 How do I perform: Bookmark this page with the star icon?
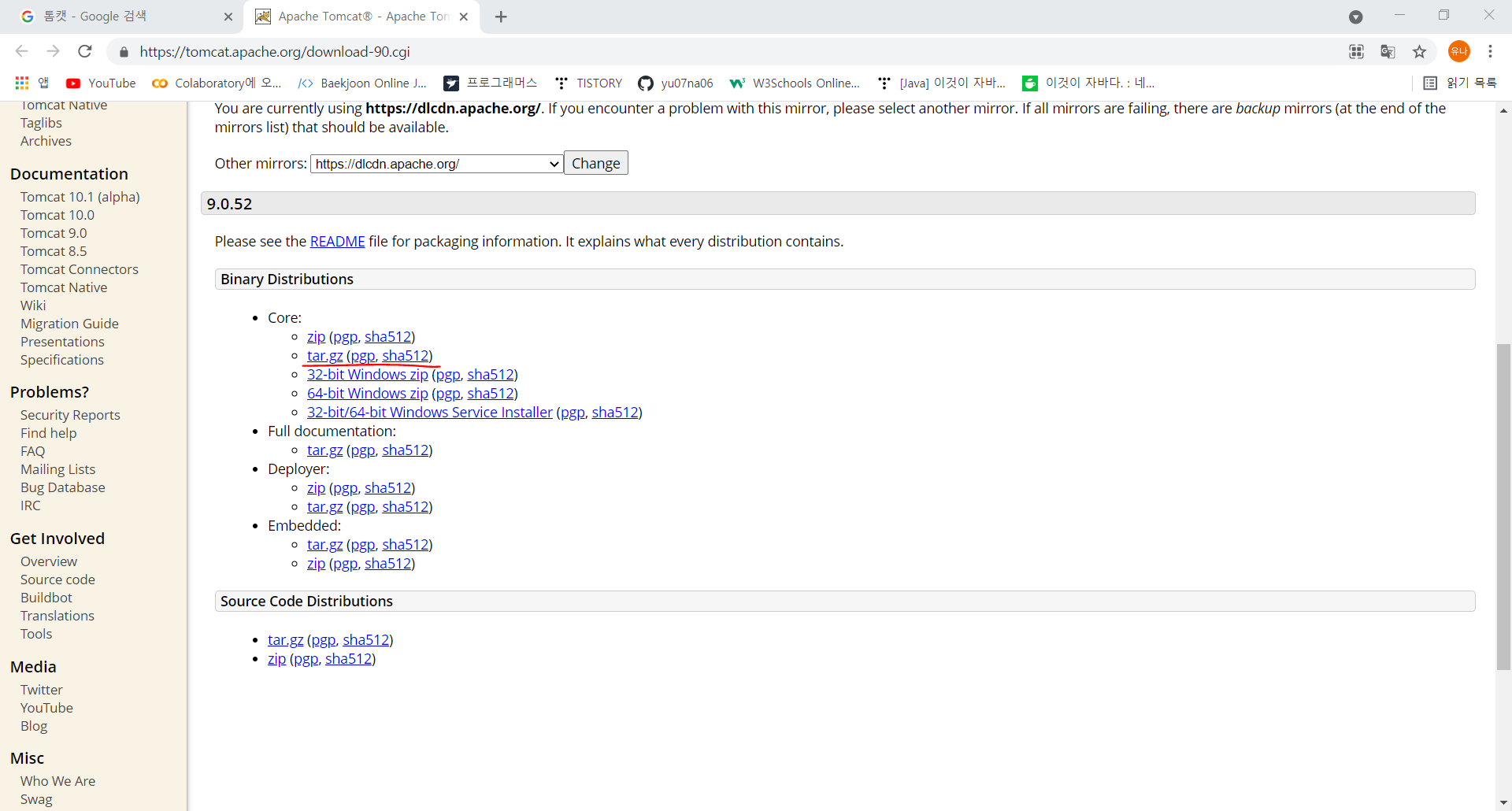pyautogui.click(x=1419, y=52)
